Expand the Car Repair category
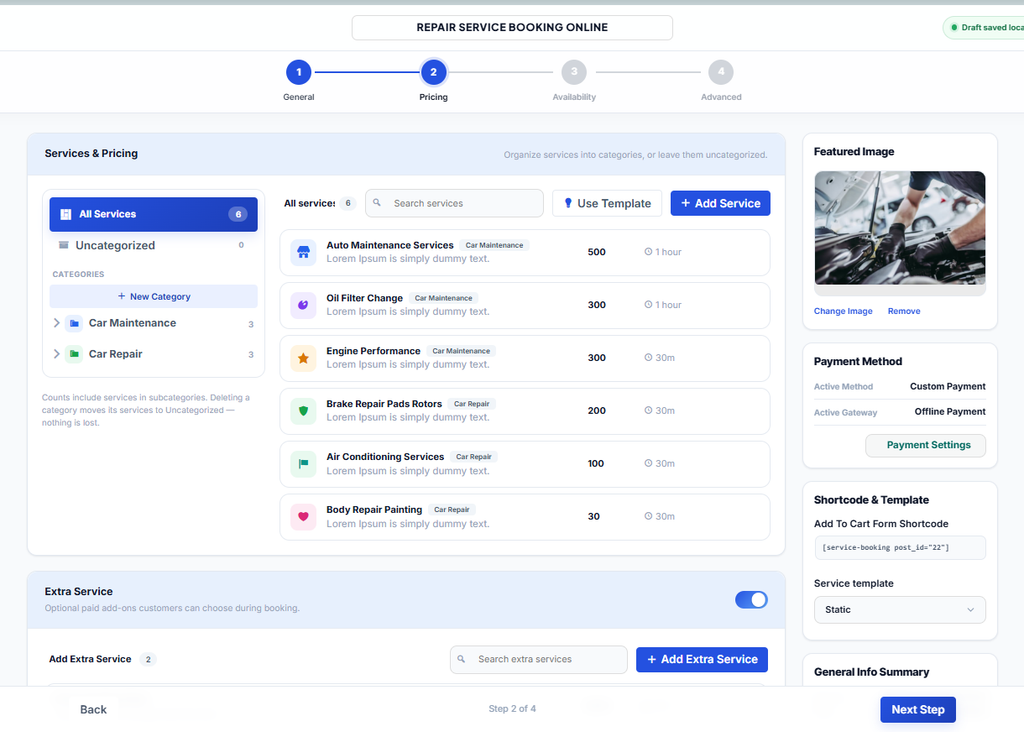The image size is (1024, 732). coord(56,354)
